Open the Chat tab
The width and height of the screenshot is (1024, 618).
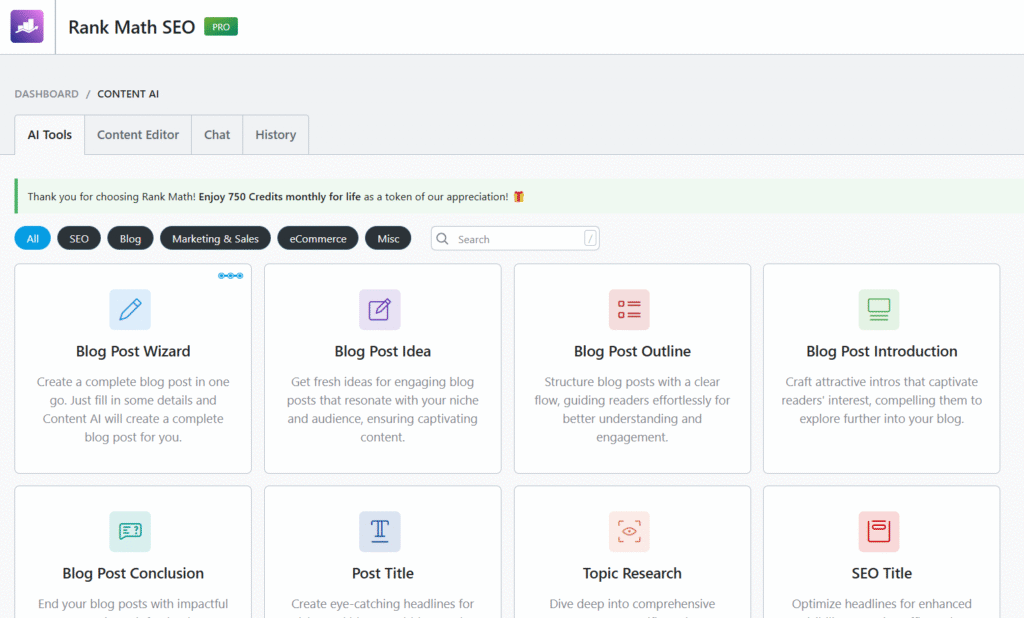[217, 135]
